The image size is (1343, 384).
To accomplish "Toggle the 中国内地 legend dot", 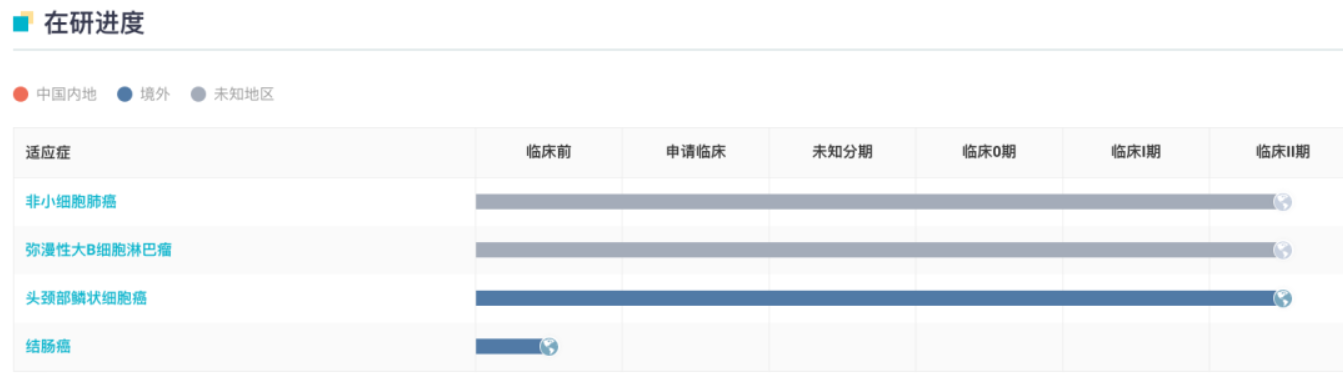I will (x=20, y=95).
